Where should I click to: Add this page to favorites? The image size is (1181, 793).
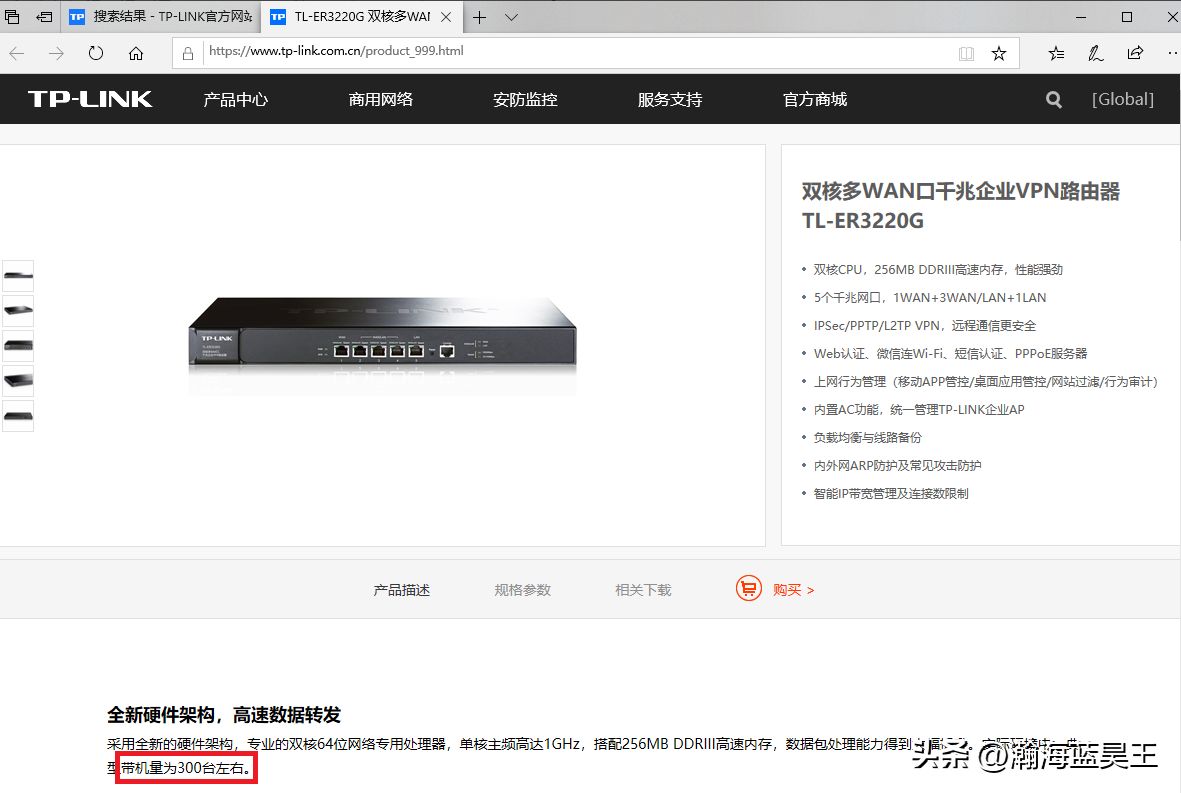(999, 53)
